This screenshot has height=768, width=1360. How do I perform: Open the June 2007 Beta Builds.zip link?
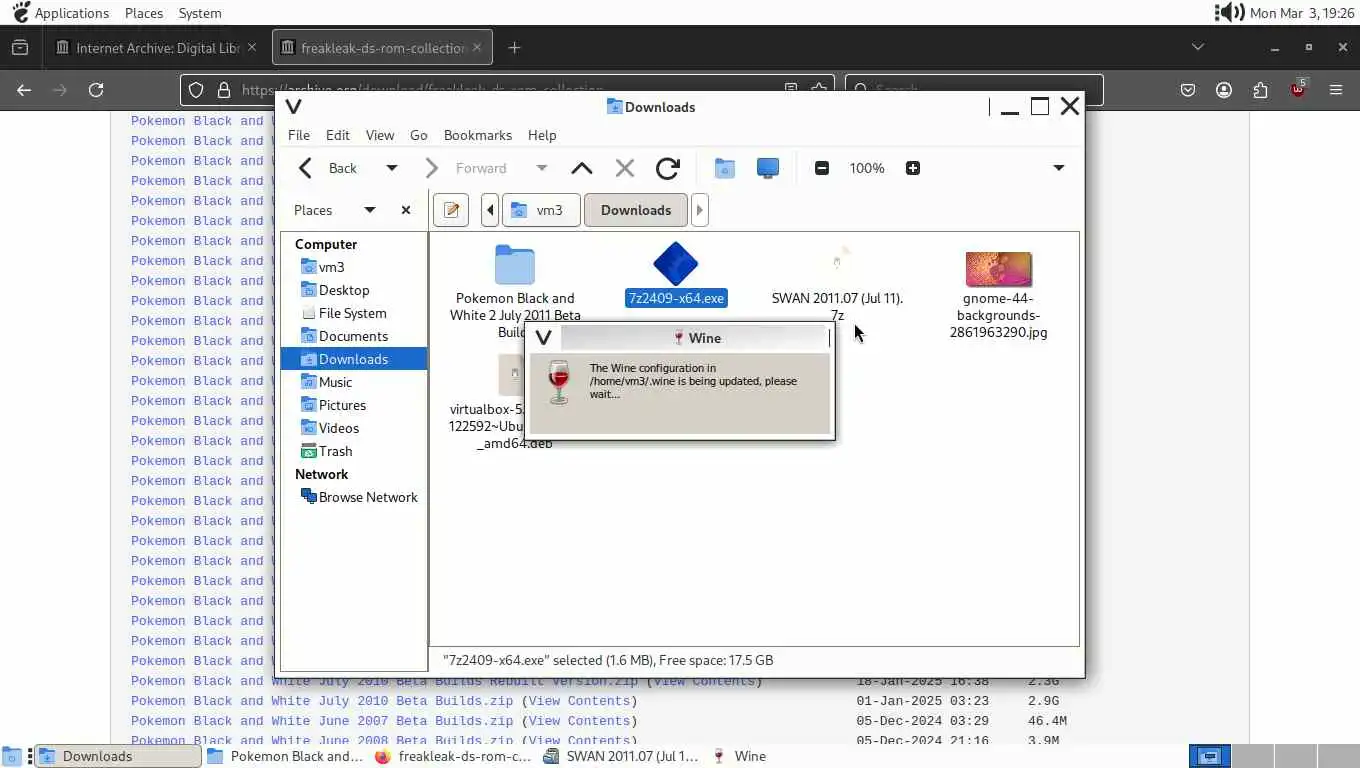pyautogui.click(x=322, y=721)
